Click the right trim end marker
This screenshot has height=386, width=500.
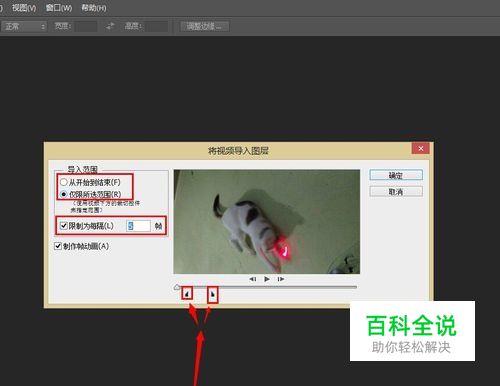coord(213,295)
